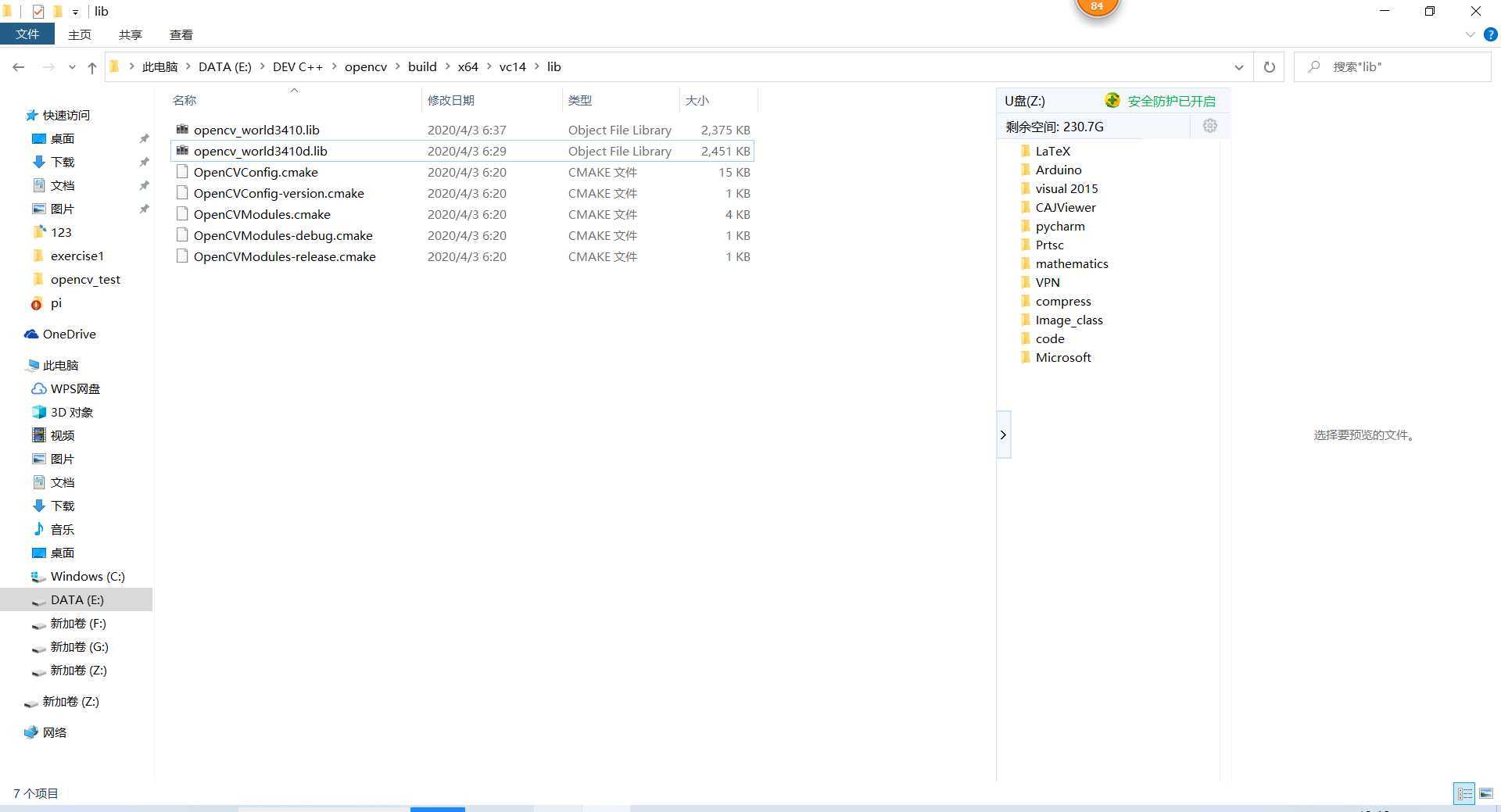Screen dimensions: 1501x812
Task: Open 网络 network icon
Action: coord(31,732)
